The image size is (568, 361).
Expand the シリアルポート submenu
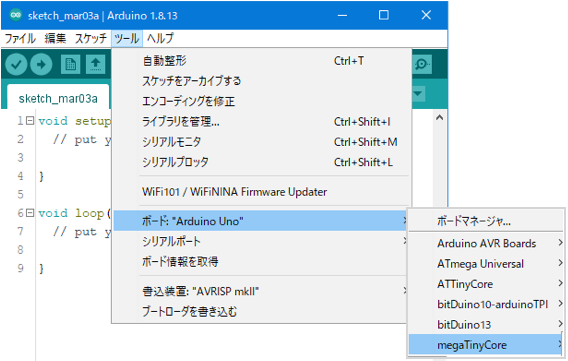[260, 241]
